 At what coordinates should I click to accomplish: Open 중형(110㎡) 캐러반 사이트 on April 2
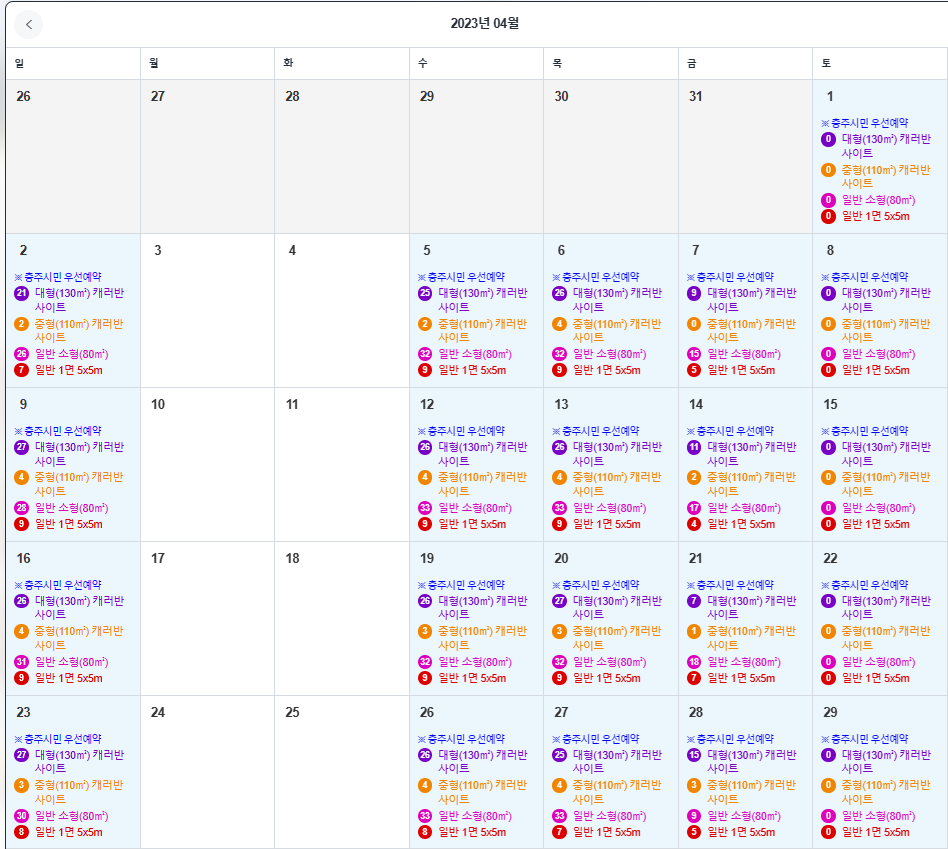pyautogui.click(x=79, y=330)
